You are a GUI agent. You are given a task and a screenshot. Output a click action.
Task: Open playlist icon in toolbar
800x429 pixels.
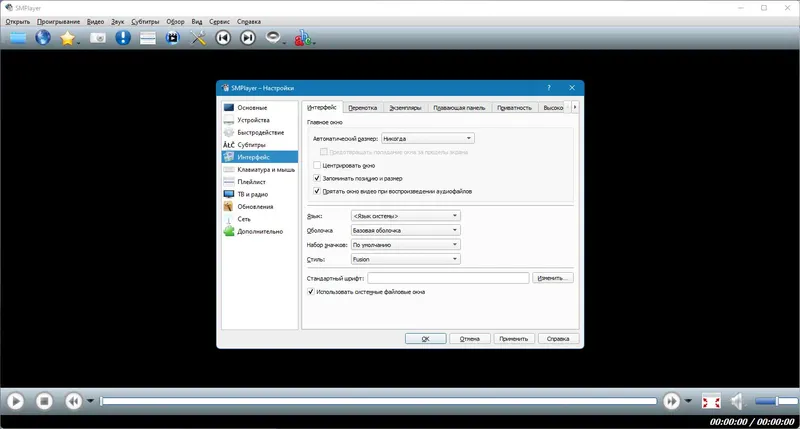pyautogui.click(x=147, y=38)
